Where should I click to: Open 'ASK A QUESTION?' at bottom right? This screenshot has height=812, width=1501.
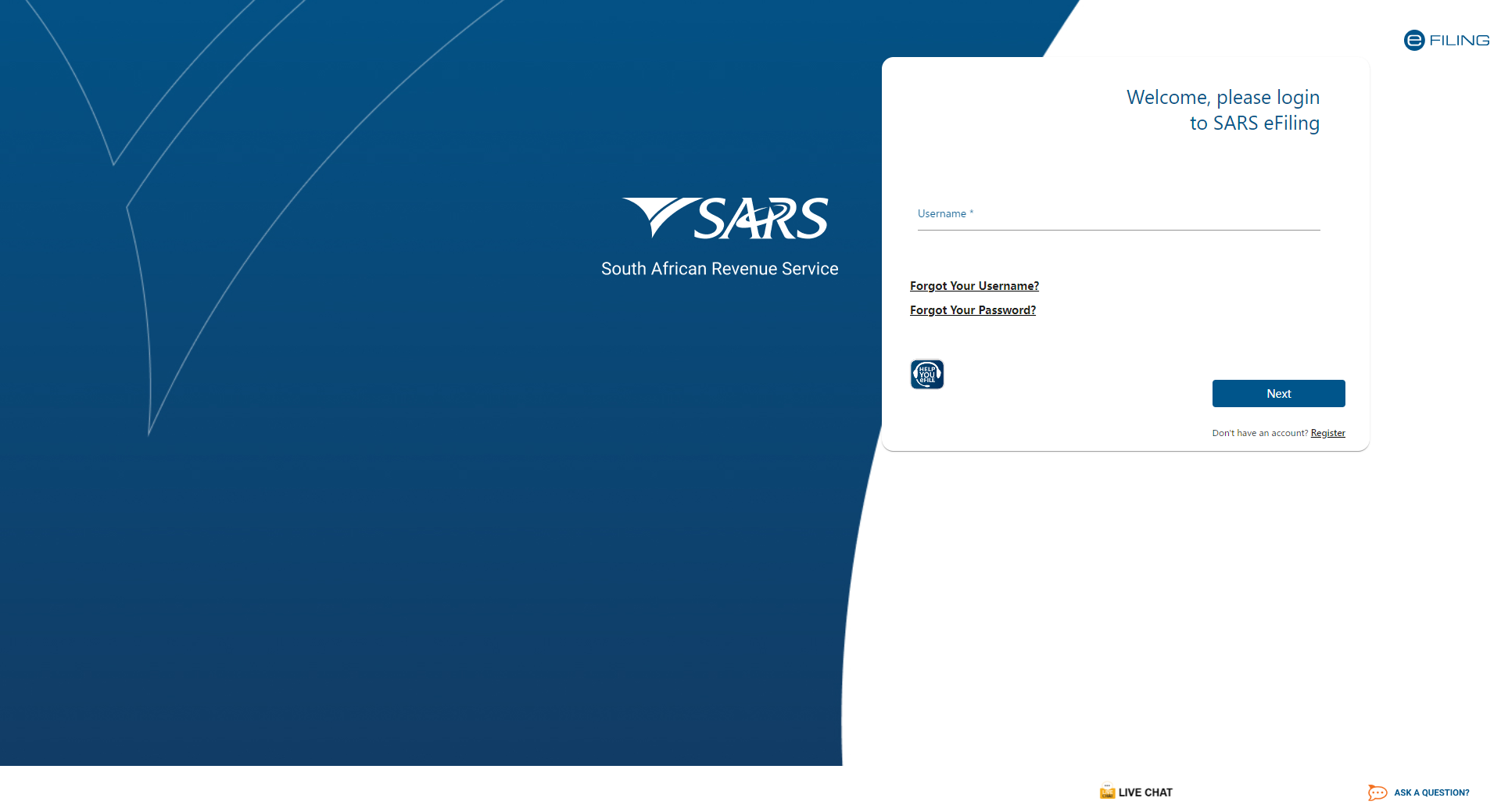point(1433,792)
